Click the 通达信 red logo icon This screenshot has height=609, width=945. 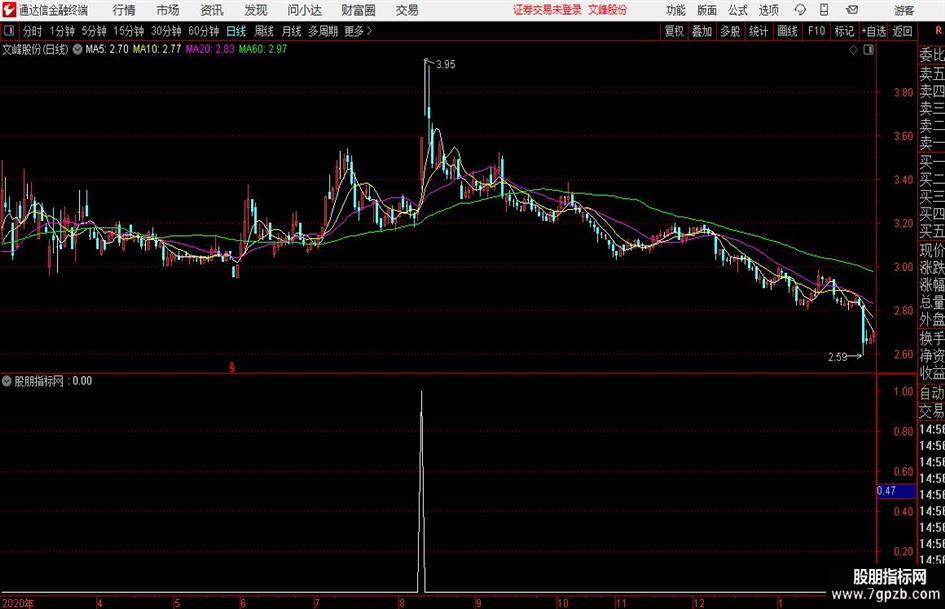(x=9, y=10)
